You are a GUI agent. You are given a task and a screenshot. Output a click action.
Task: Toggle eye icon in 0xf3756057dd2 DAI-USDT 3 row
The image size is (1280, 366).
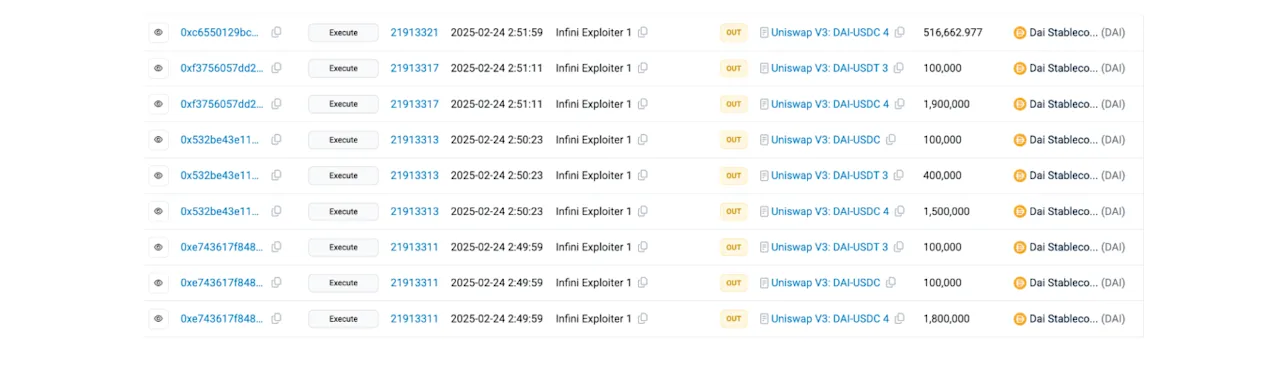pos(158,68)
